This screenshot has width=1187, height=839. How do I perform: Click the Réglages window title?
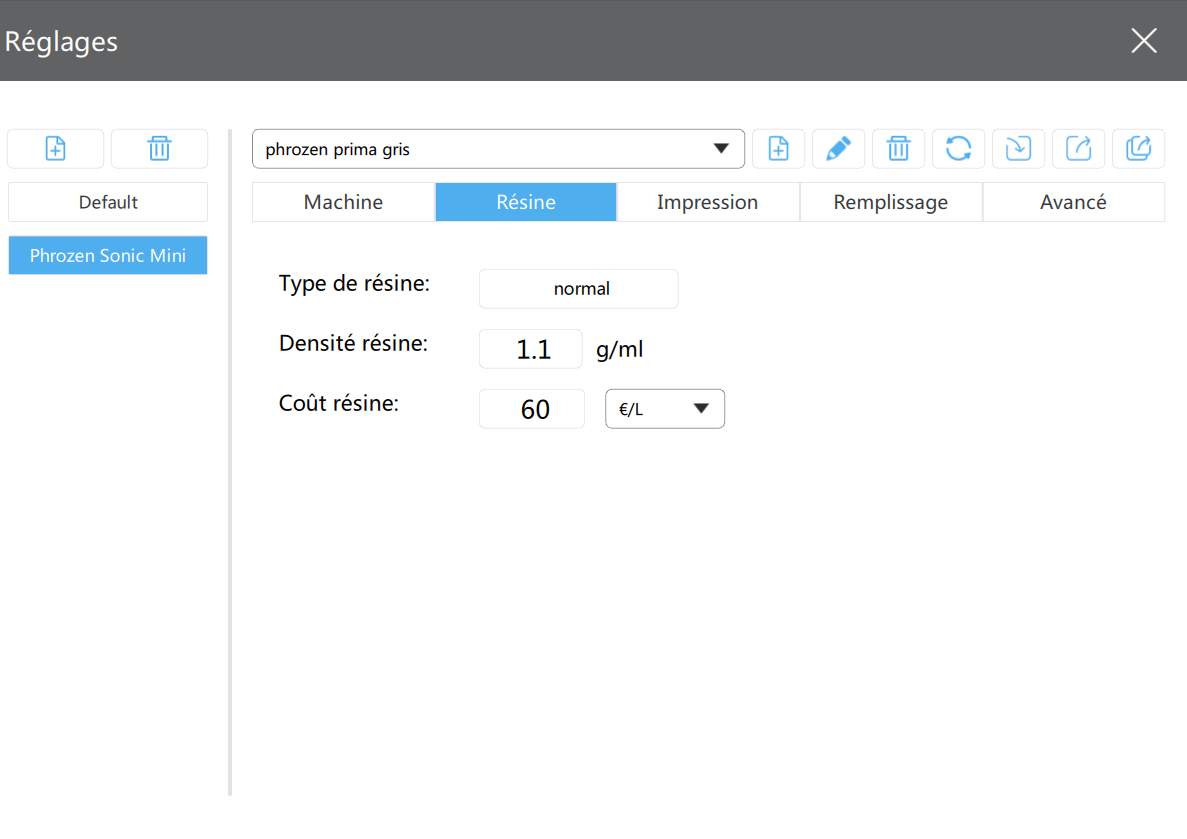[x=61, y=42]
